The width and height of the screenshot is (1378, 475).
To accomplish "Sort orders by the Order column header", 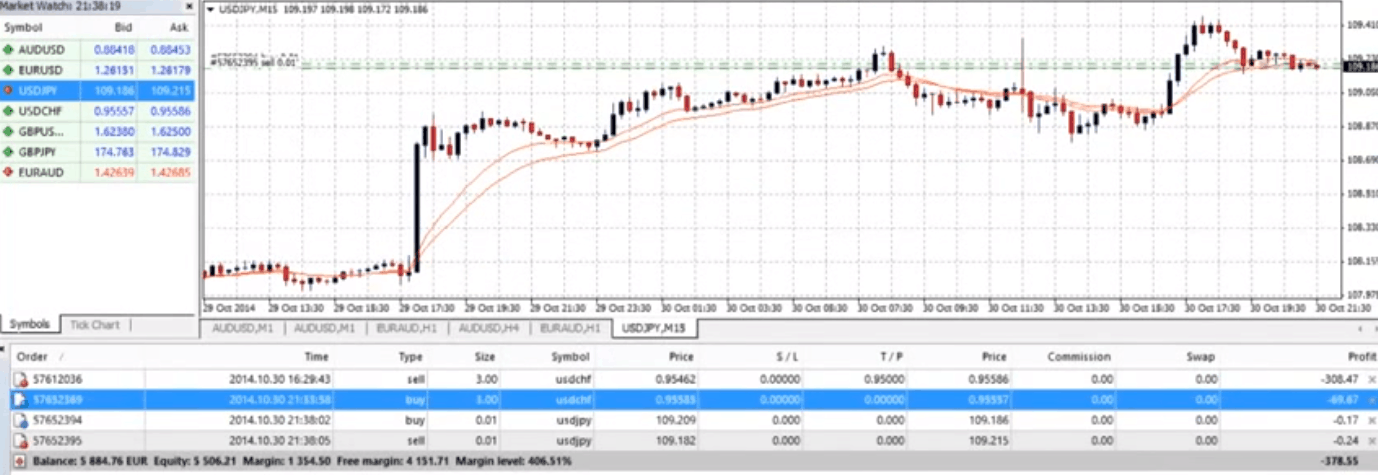I will coord(33,356).
